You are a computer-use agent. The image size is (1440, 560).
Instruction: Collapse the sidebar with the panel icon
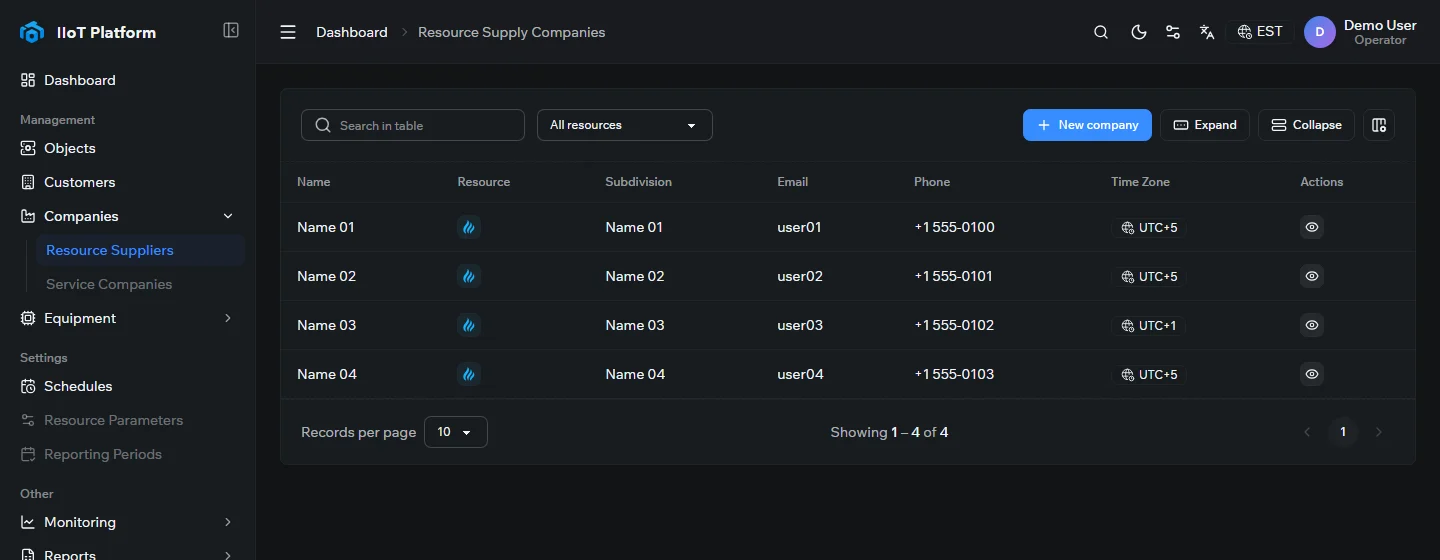pos(231,30)
